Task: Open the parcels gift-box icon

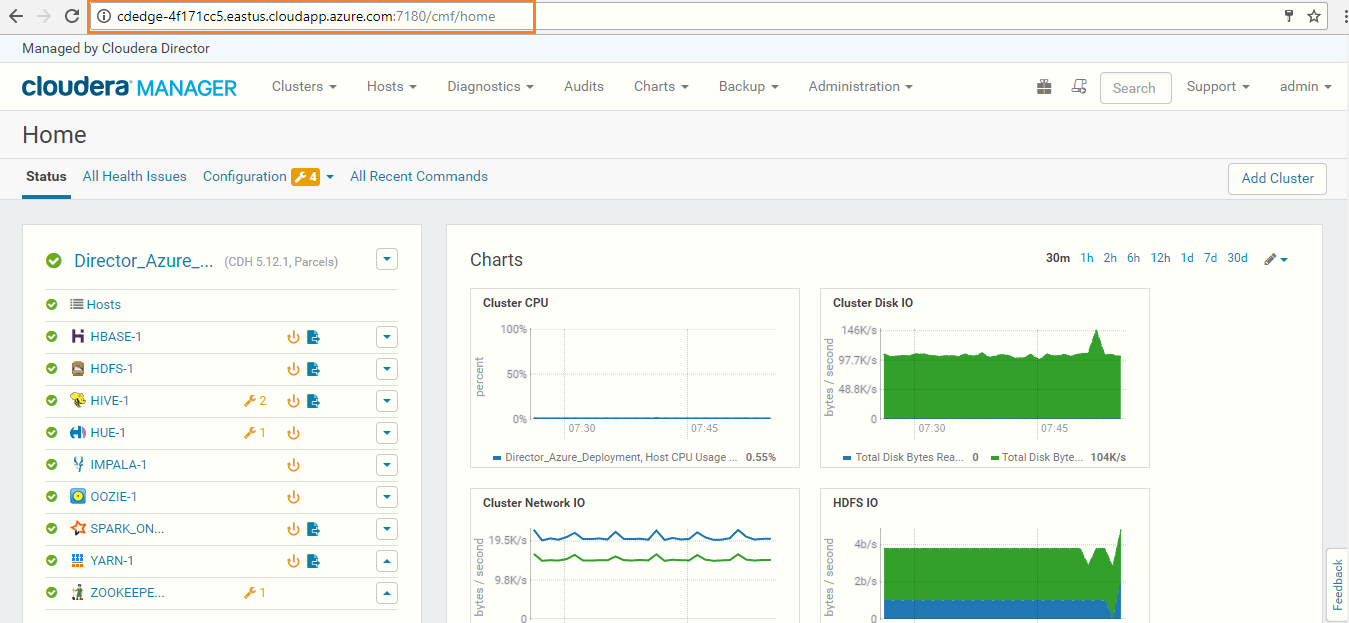Action: click(1044, 87)
